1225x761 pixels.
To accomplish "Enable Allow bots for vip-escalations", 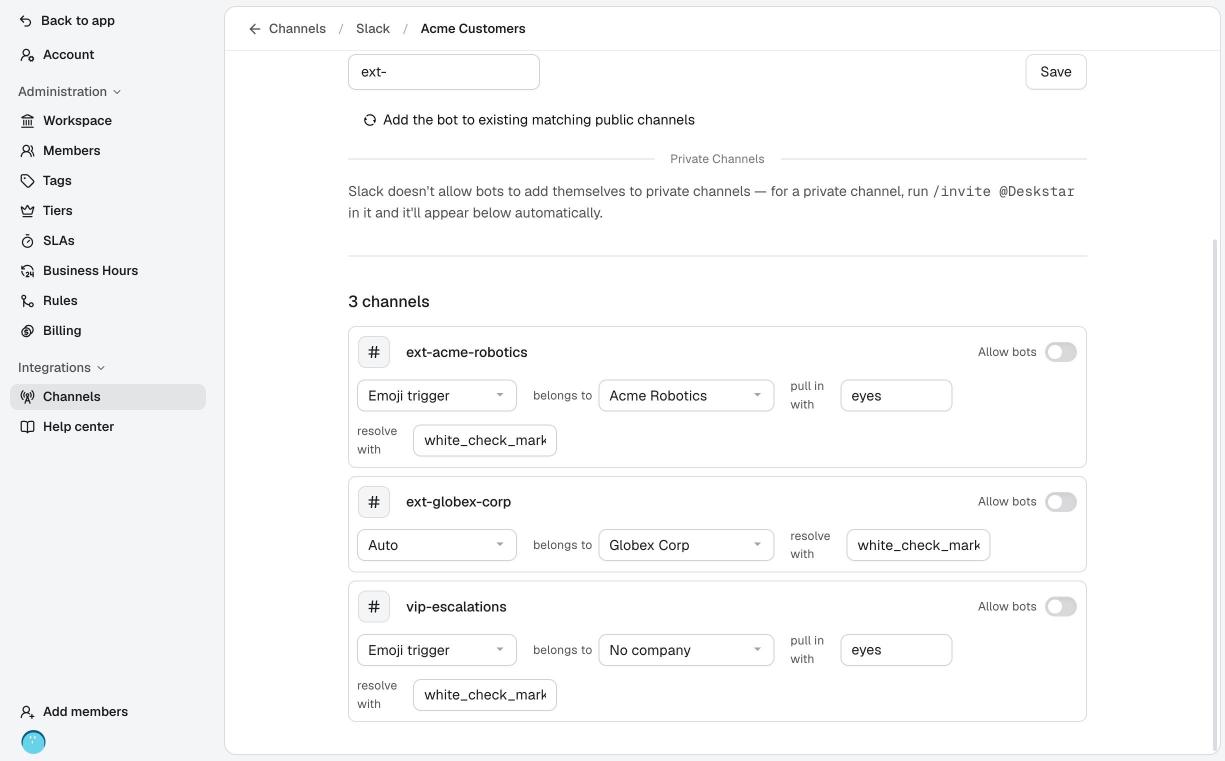I will (1060, 607).
